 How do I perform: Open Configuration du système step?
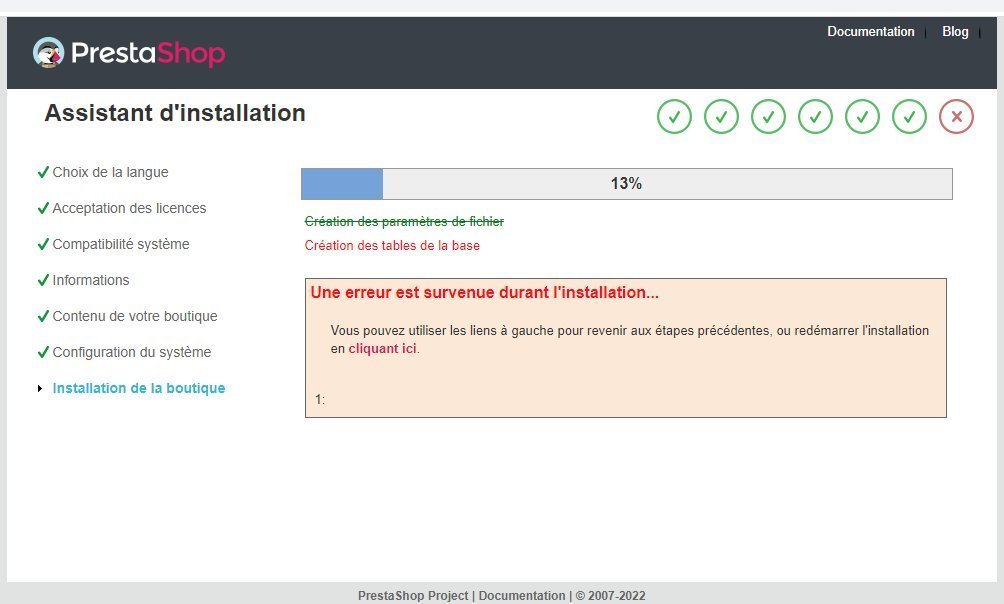point(132,352)
